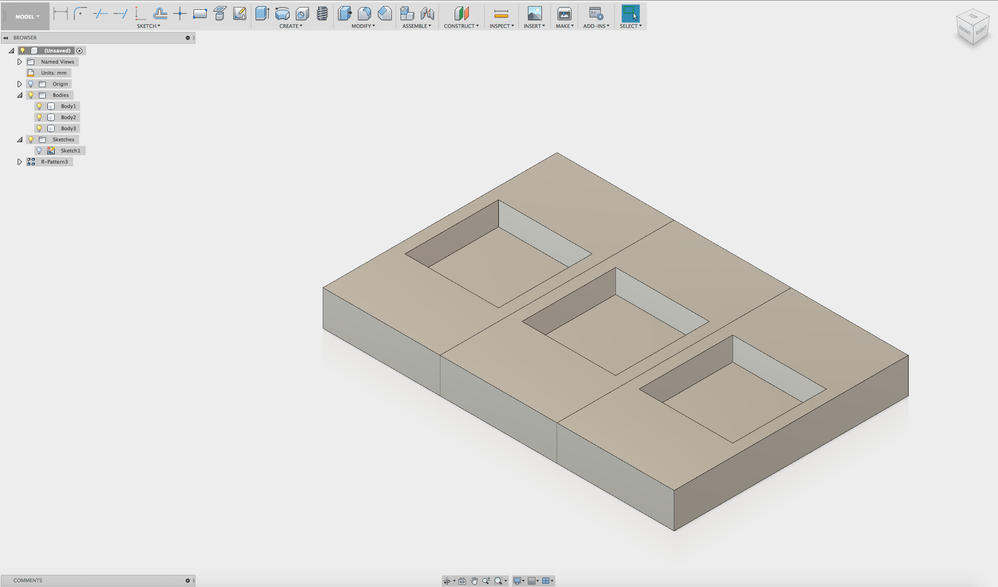Screen dimensions: 998x587
Task: Select the Coil tool in Create toolbar
Action: [x=322, y=13]
